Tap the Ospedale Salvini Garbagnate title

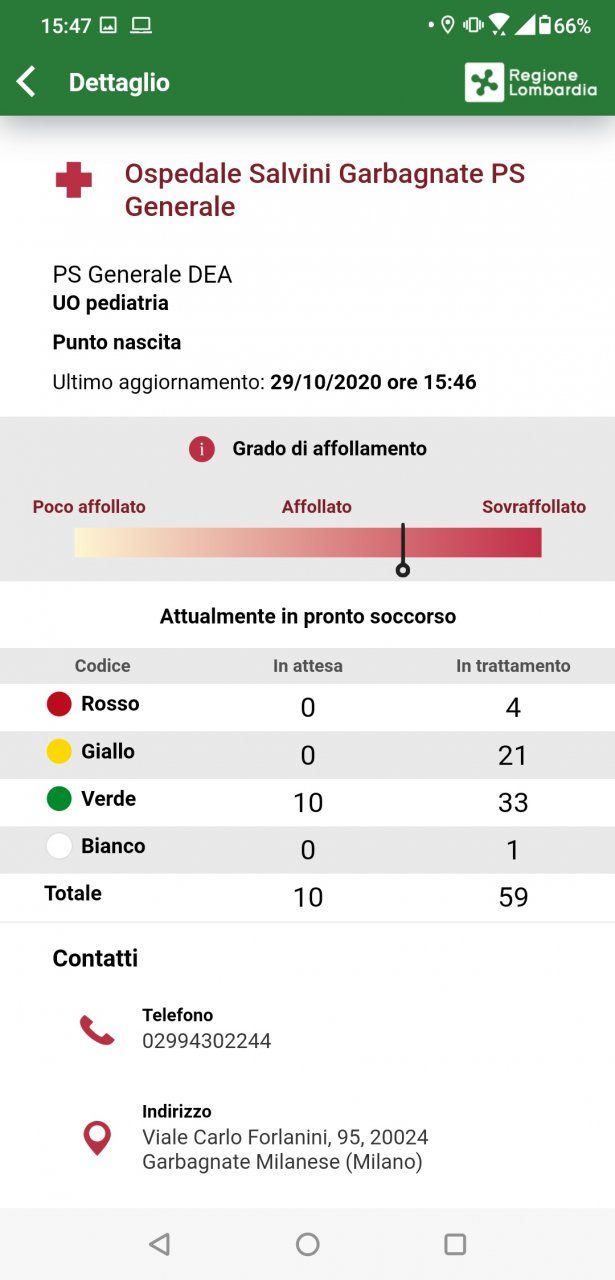324,190
